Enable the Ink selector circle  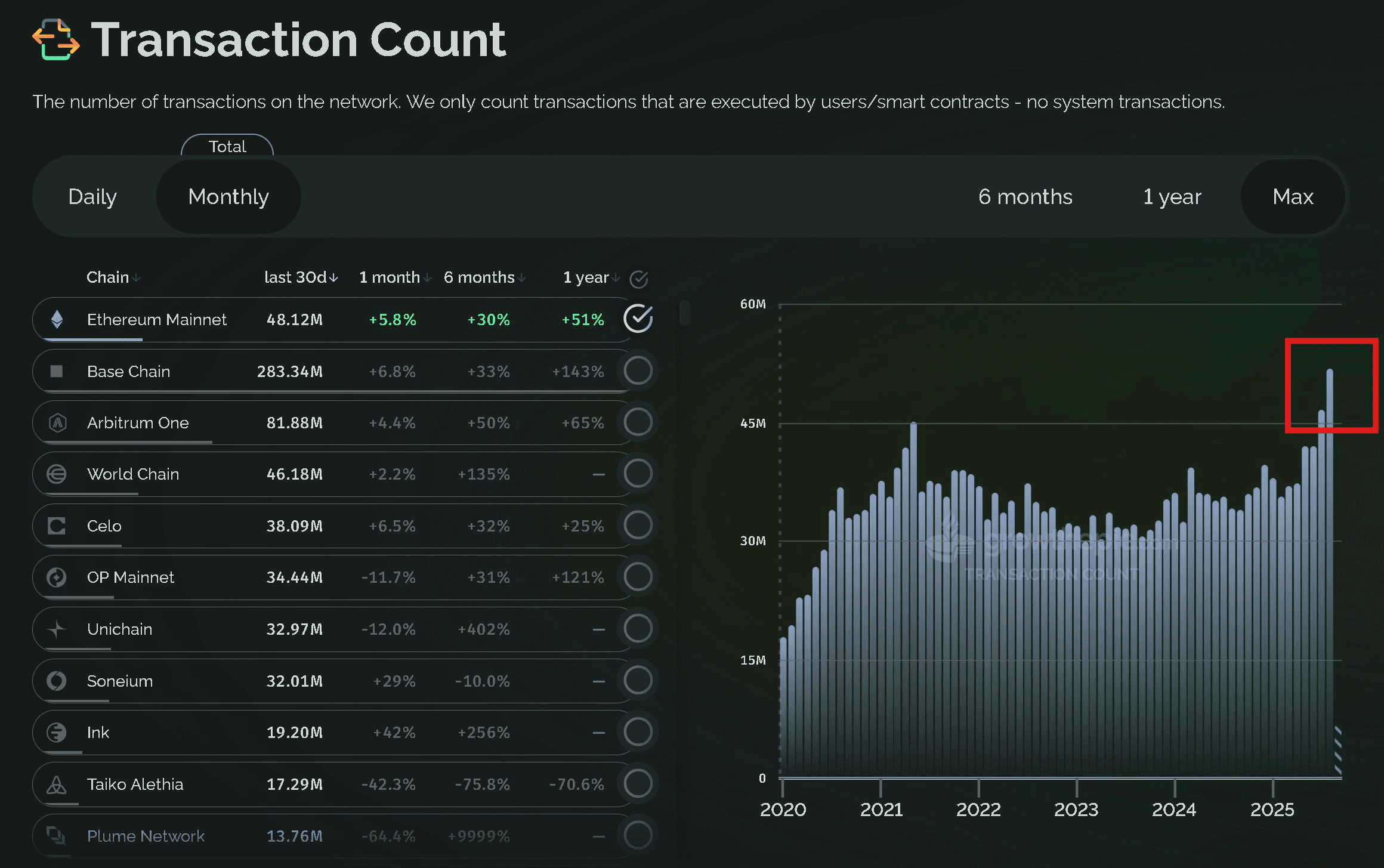638,731
